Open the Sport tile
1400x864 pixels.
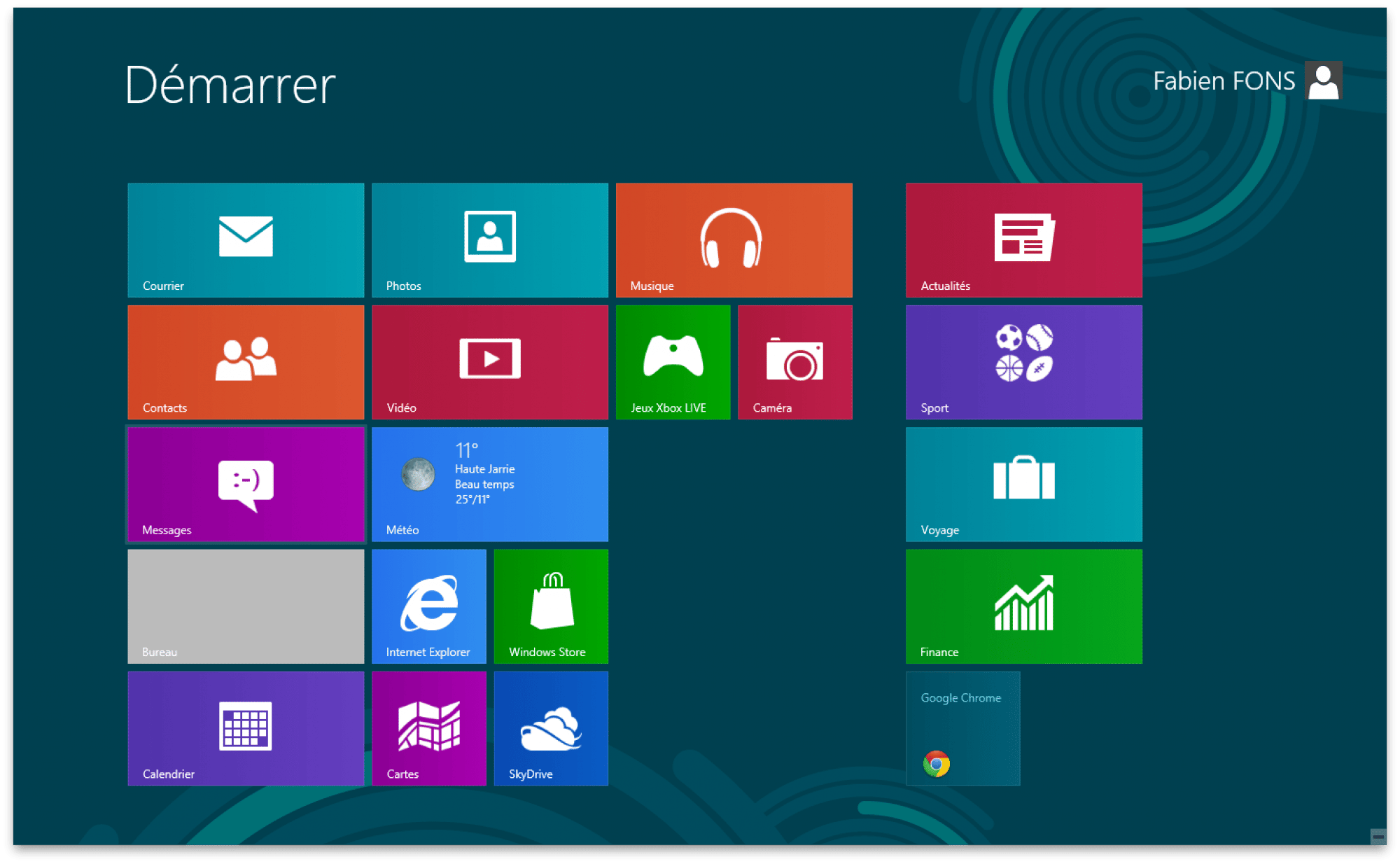click(1024, 362)
